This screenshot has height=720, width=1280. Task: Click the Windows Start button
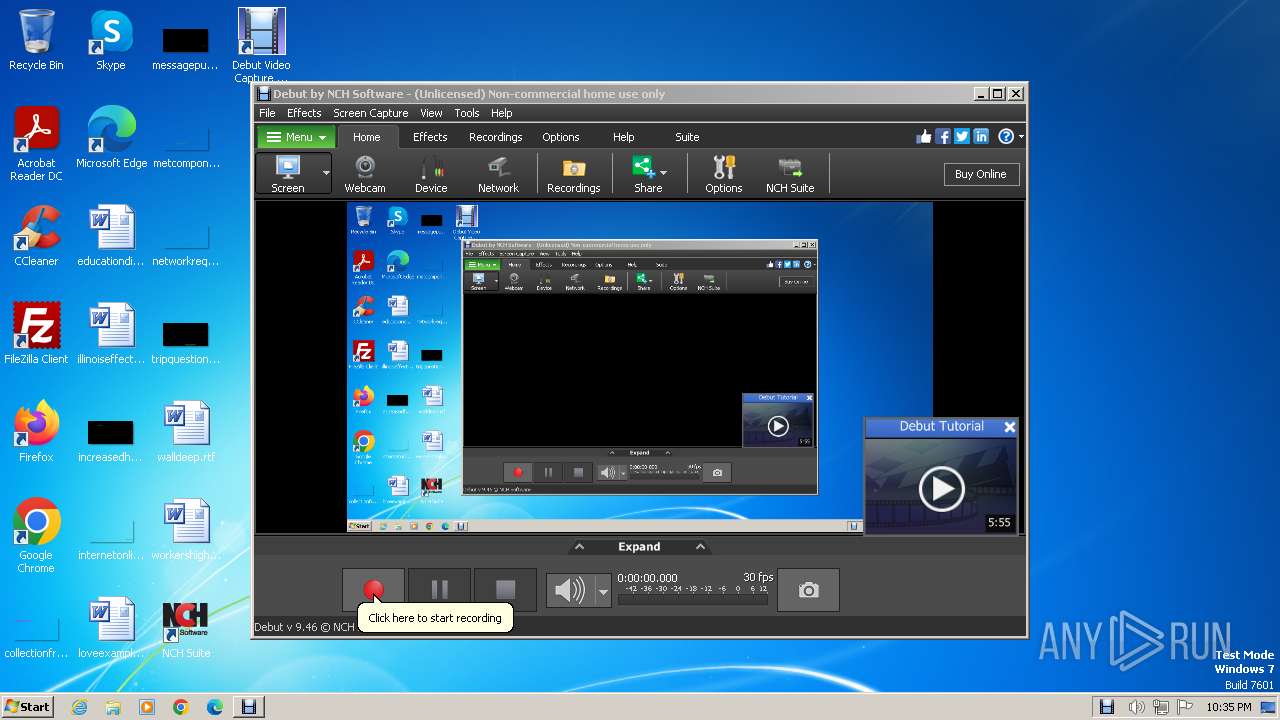tap(28, 707)
